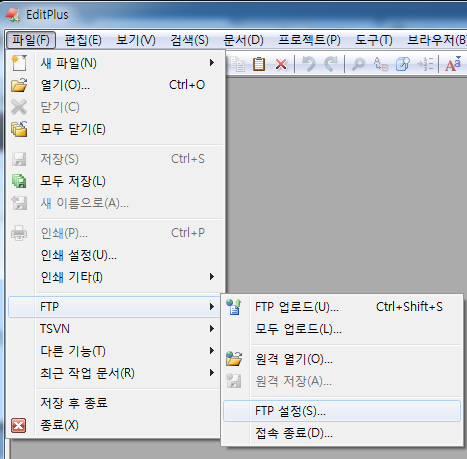The width and height of the screenshot is (467, 459).
Task: Open the 편집(E) menu
Action: (x=83, y=40)
